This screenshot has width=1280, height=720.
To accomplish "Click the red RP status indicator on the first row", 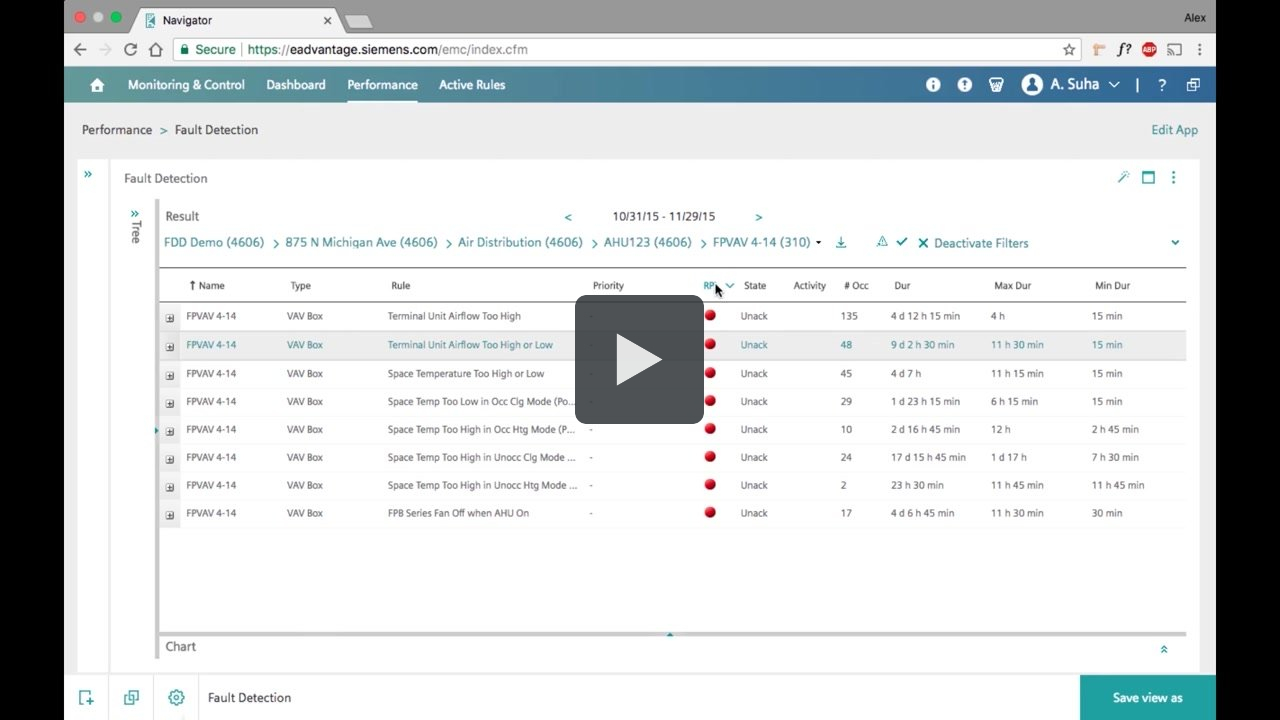I will click(710, 315).
